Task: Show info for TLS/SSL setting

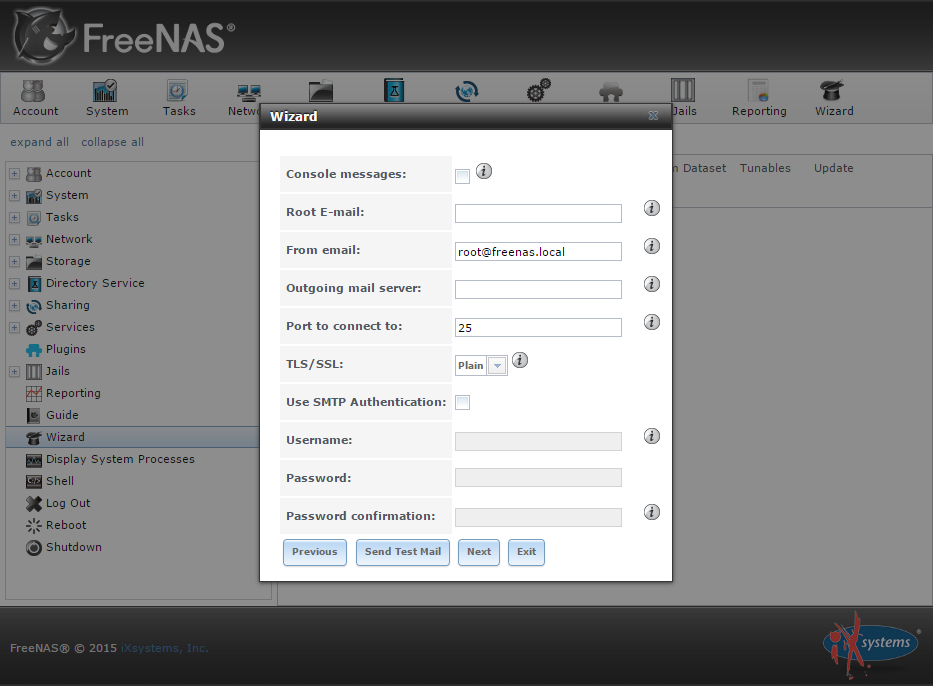Action: point(519,361)
